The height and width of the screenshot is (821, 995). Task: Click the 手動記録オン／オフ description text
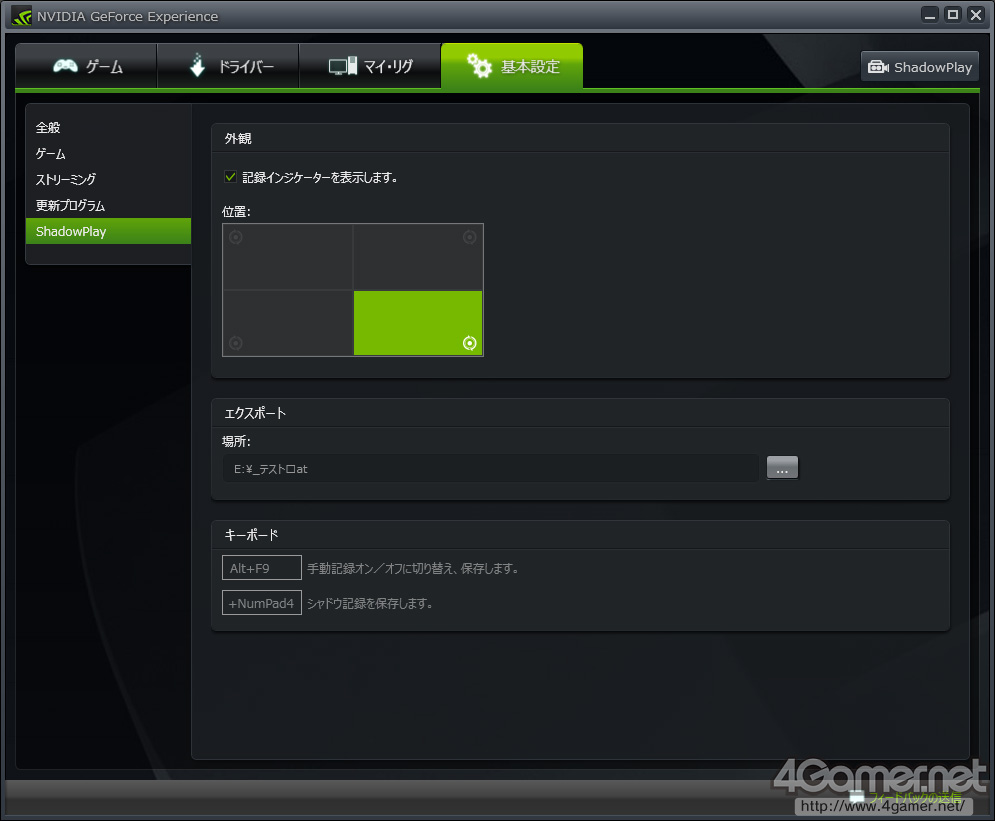[413, 568]
